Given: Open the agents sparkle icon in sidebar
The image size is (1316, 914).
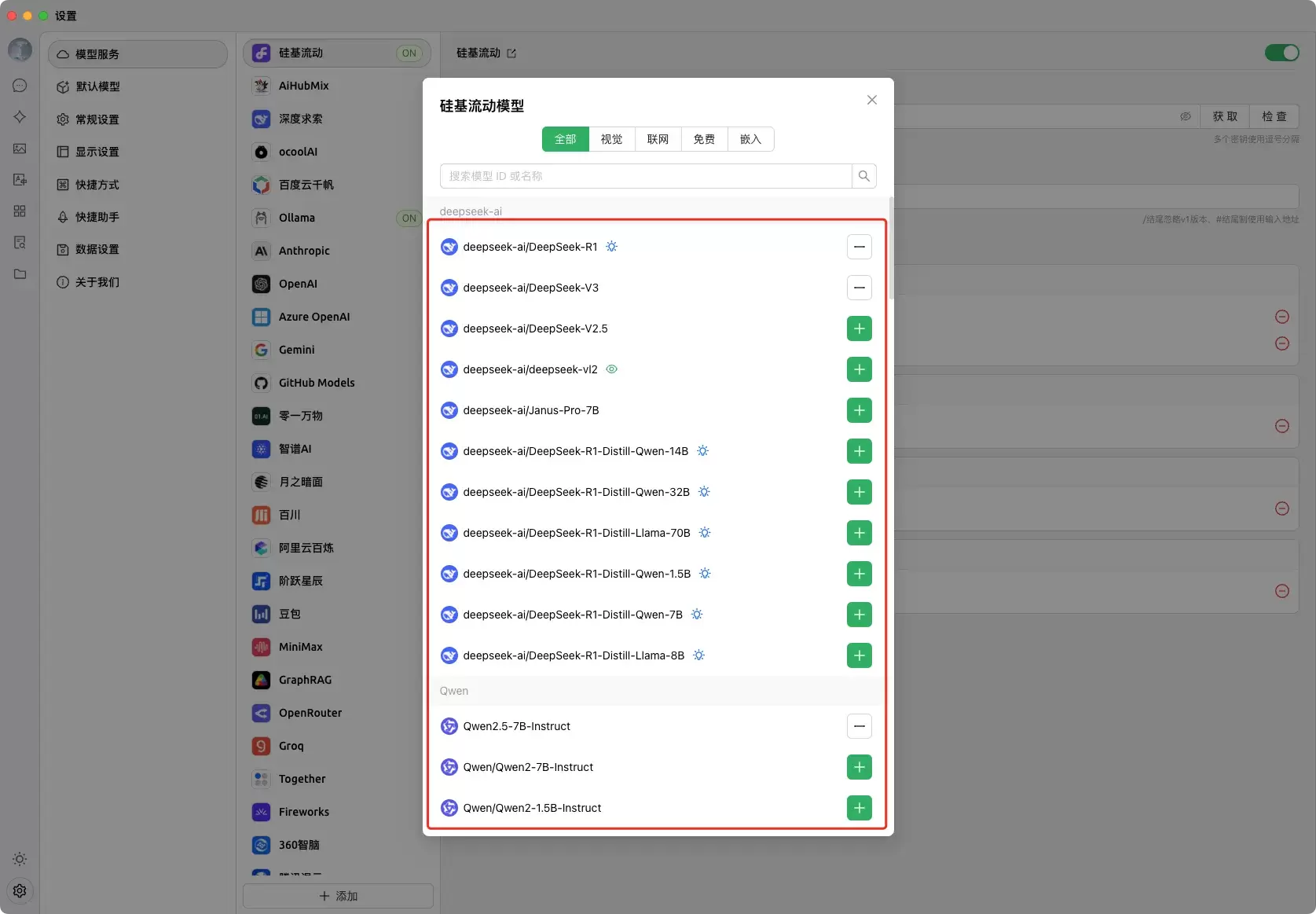Looking at the screenshot, I should coord(20,117).
